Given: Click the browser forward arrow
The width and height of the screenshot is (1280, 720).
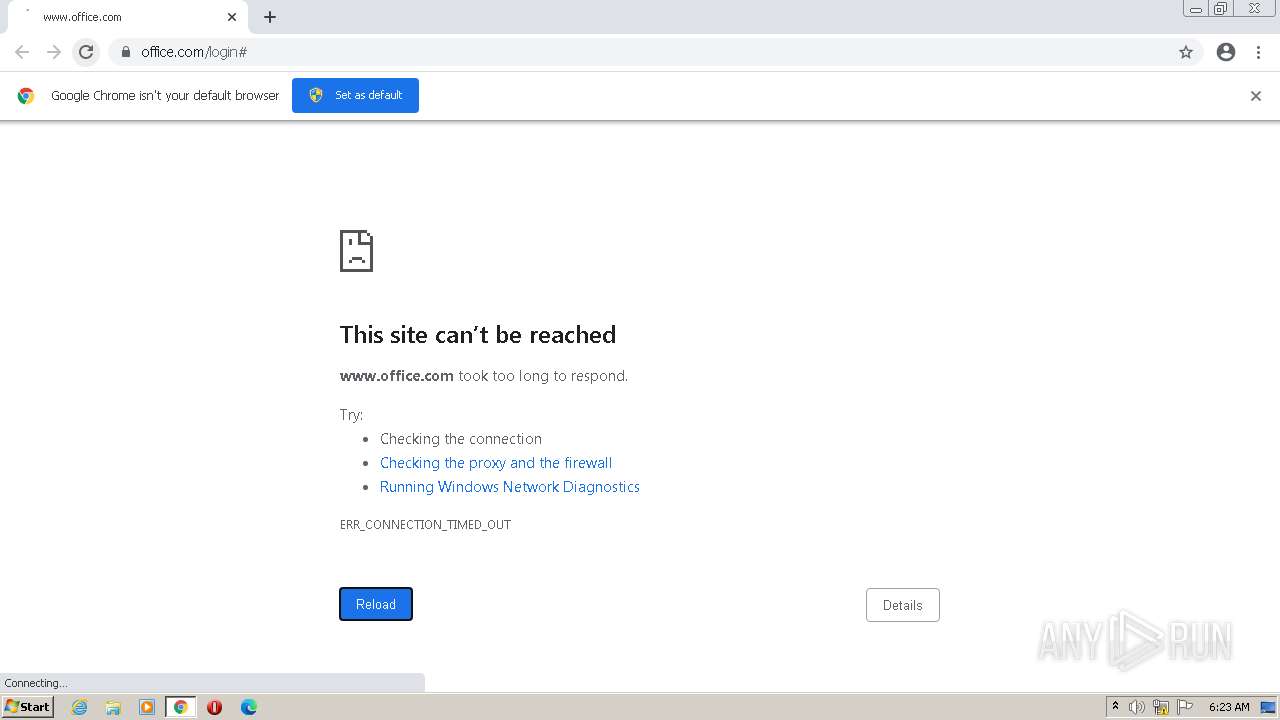Looking at the screenshot, I should click(x=54, y=52).
